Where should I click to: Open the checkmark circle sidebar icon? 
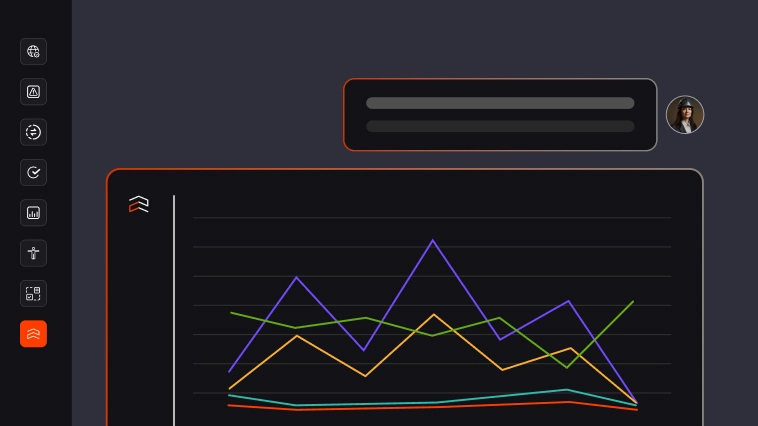(x=33, y=173)
